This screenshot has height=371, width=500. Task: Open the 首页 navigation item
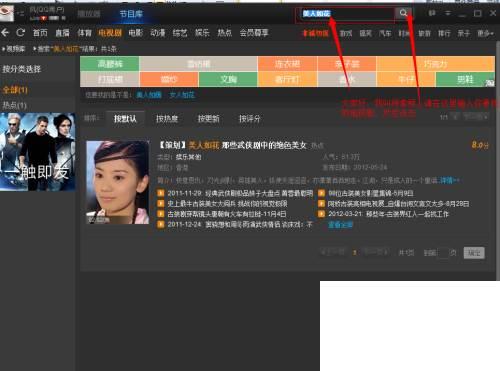pos(40,33)
